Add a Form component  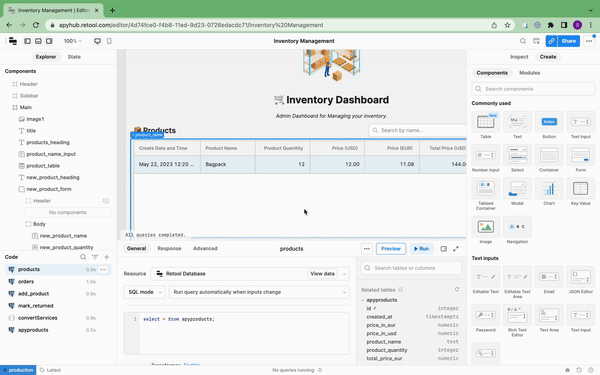(580, 158)
